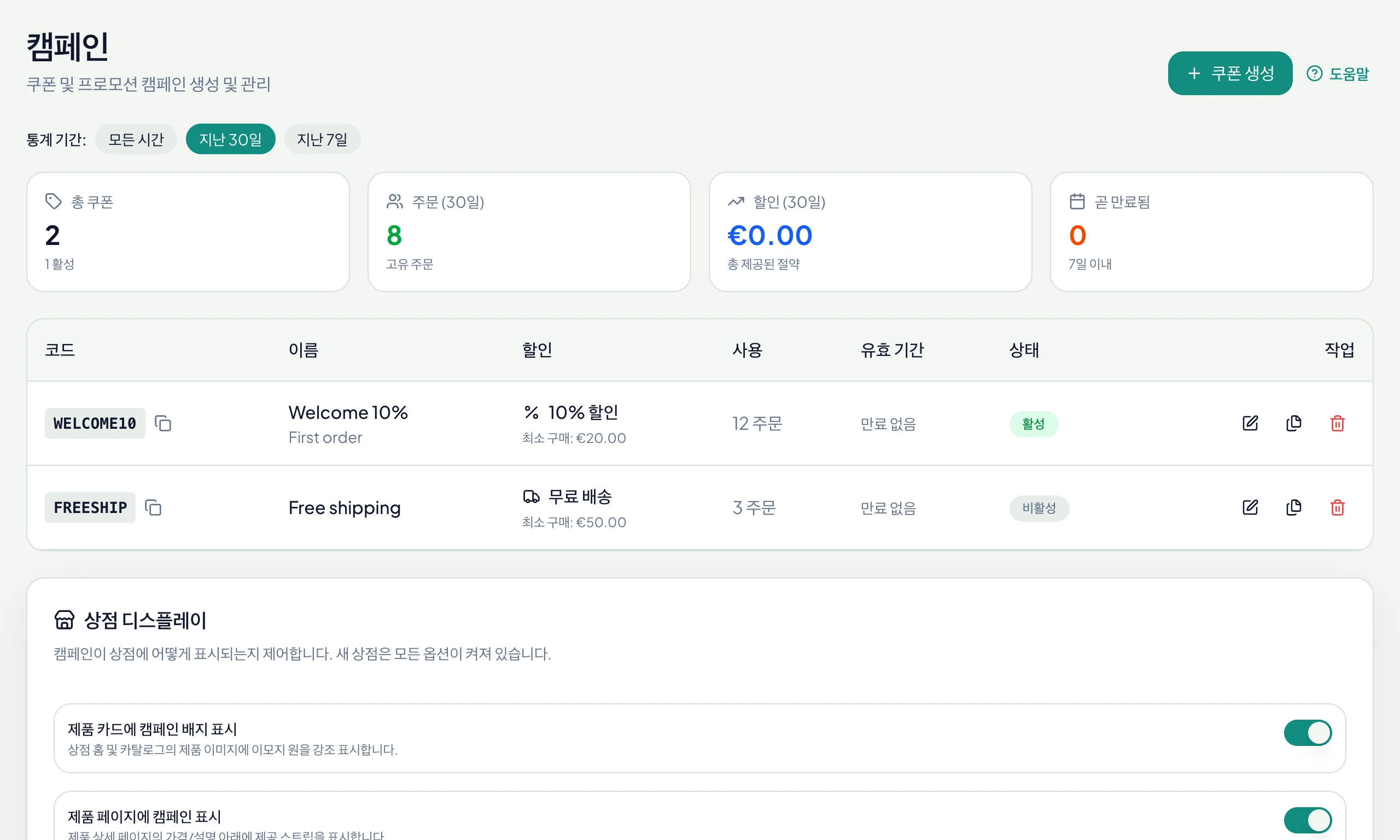Edit the Welcome 10% coupon
The width and height of the screenshot is (1400, 840).
pos(1250,423)
